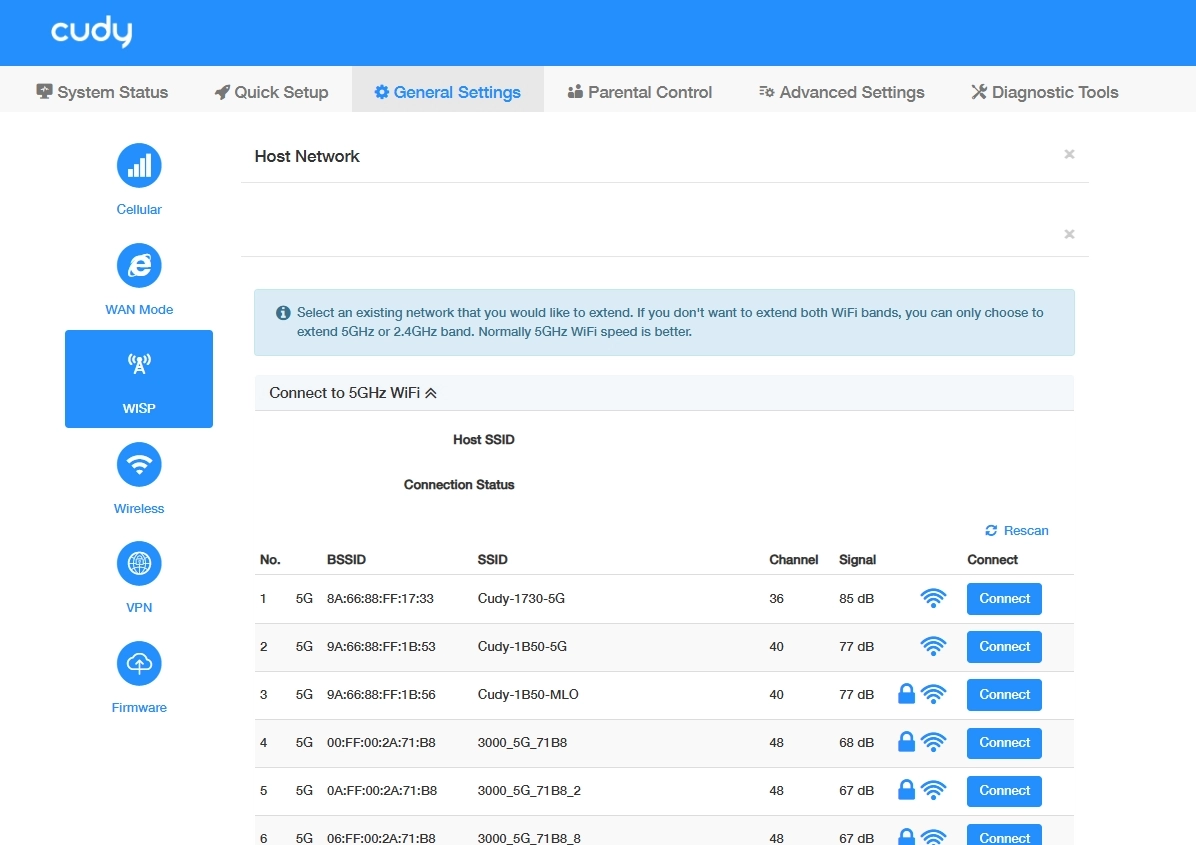Viewport: 1196px width, 845px height.
Task: Click the WiFi signal icon for 3000_5G_71B8
Action: pyautogui.click(x=933, y=742)
